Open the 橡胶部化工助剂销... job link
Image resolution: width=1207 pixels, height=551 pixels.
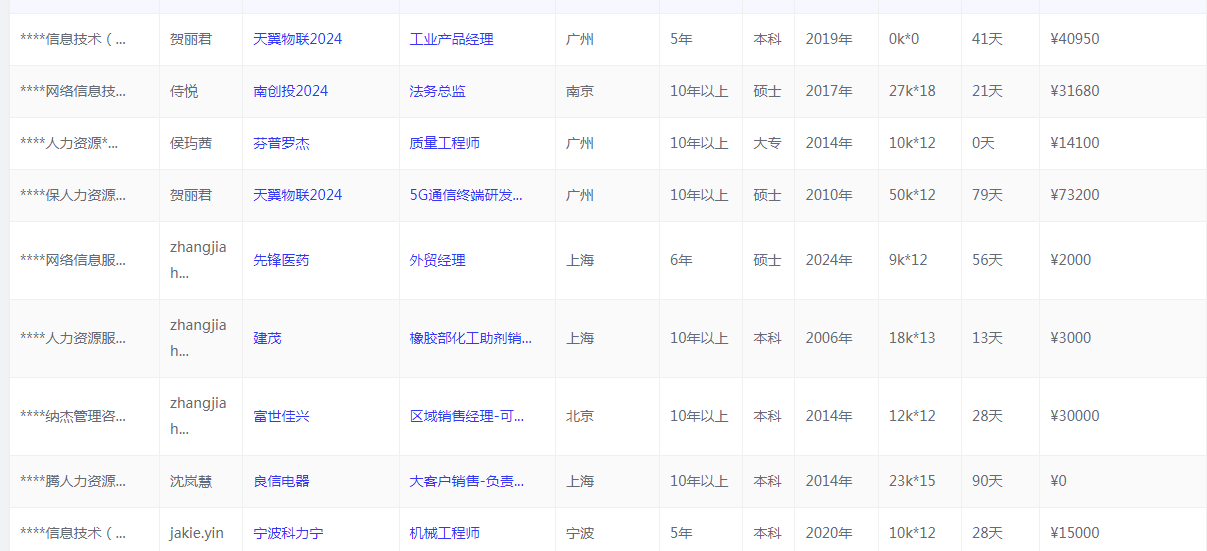470,338
